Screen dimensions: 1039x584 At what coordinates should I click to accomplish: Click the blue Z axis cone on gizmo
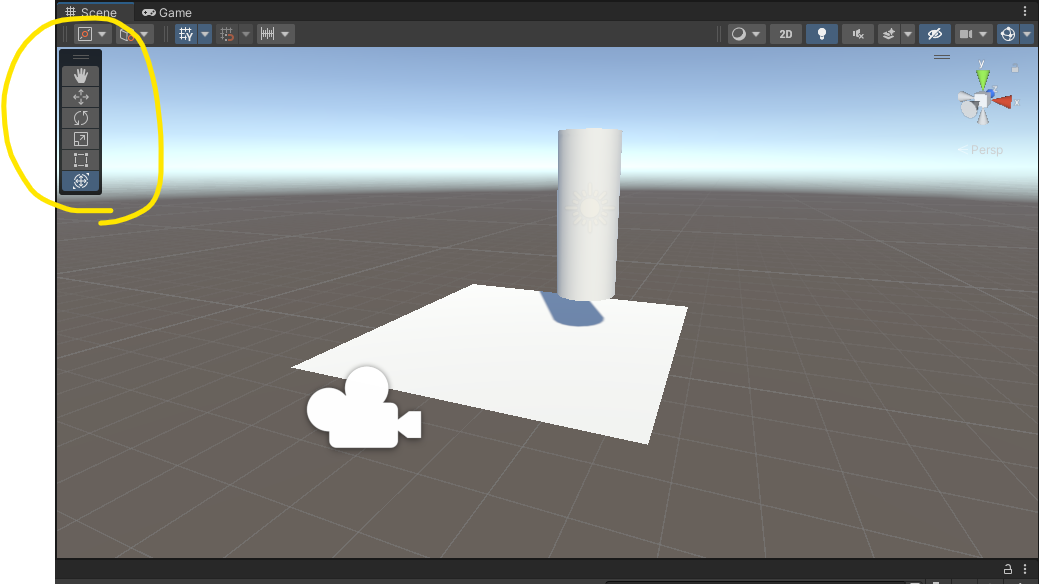(x=989, y=92)
